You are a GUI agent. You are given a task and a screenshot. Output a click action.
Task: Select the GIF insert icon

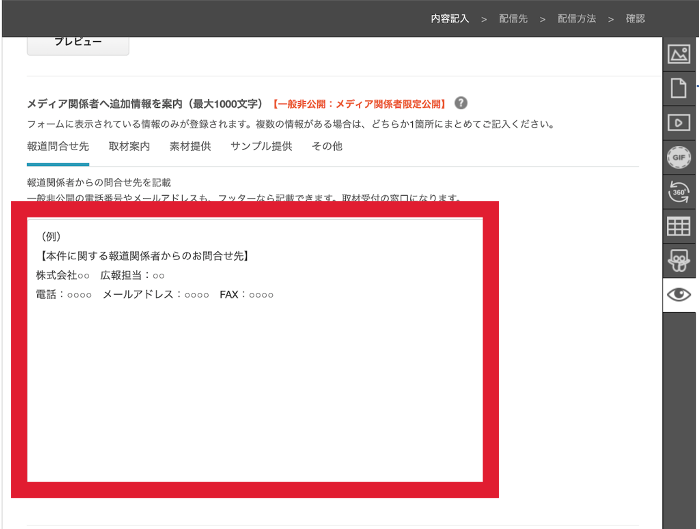[x=679, y=158]
